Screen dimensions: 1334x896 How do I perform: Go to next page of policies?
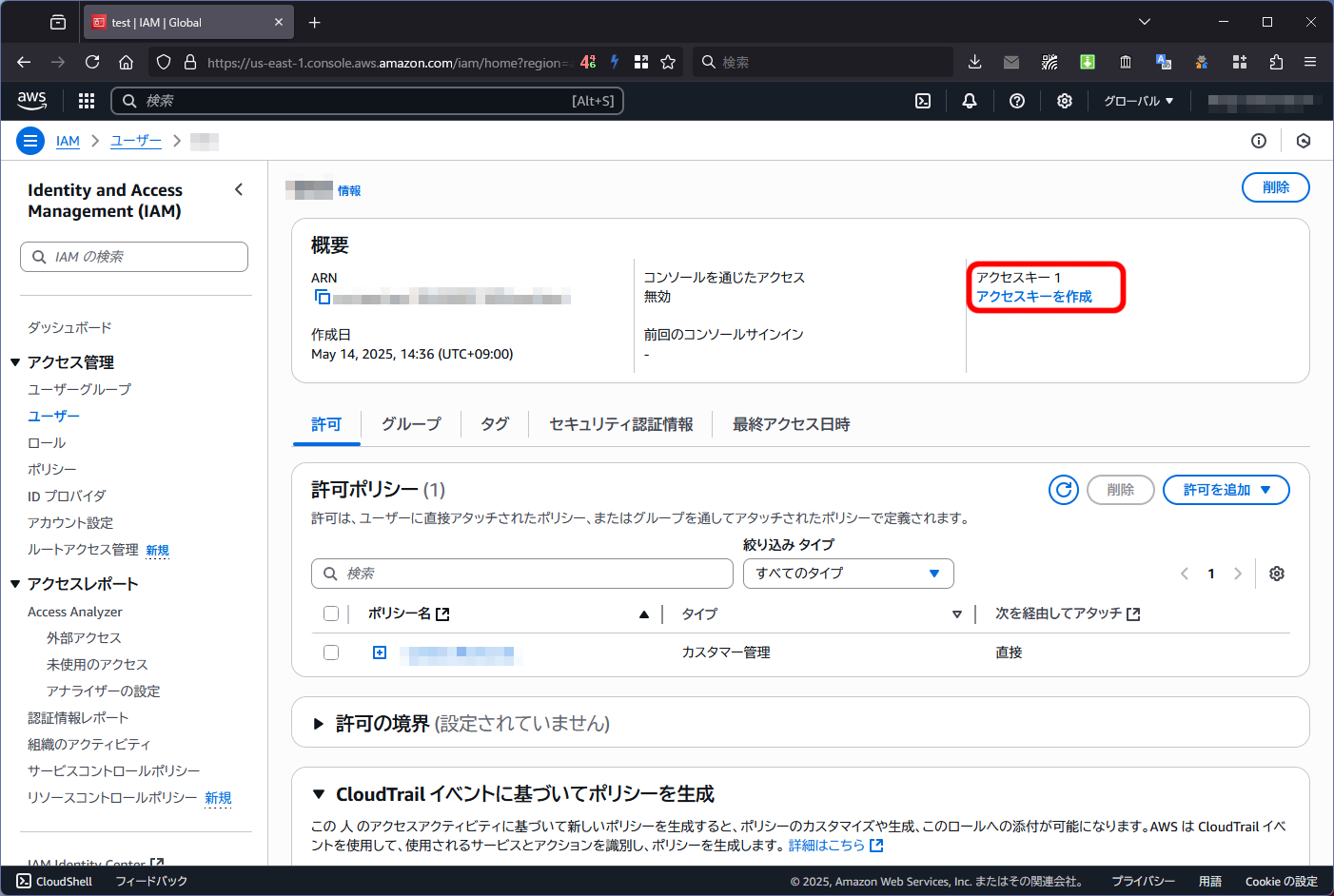(x=1238, y=574)
